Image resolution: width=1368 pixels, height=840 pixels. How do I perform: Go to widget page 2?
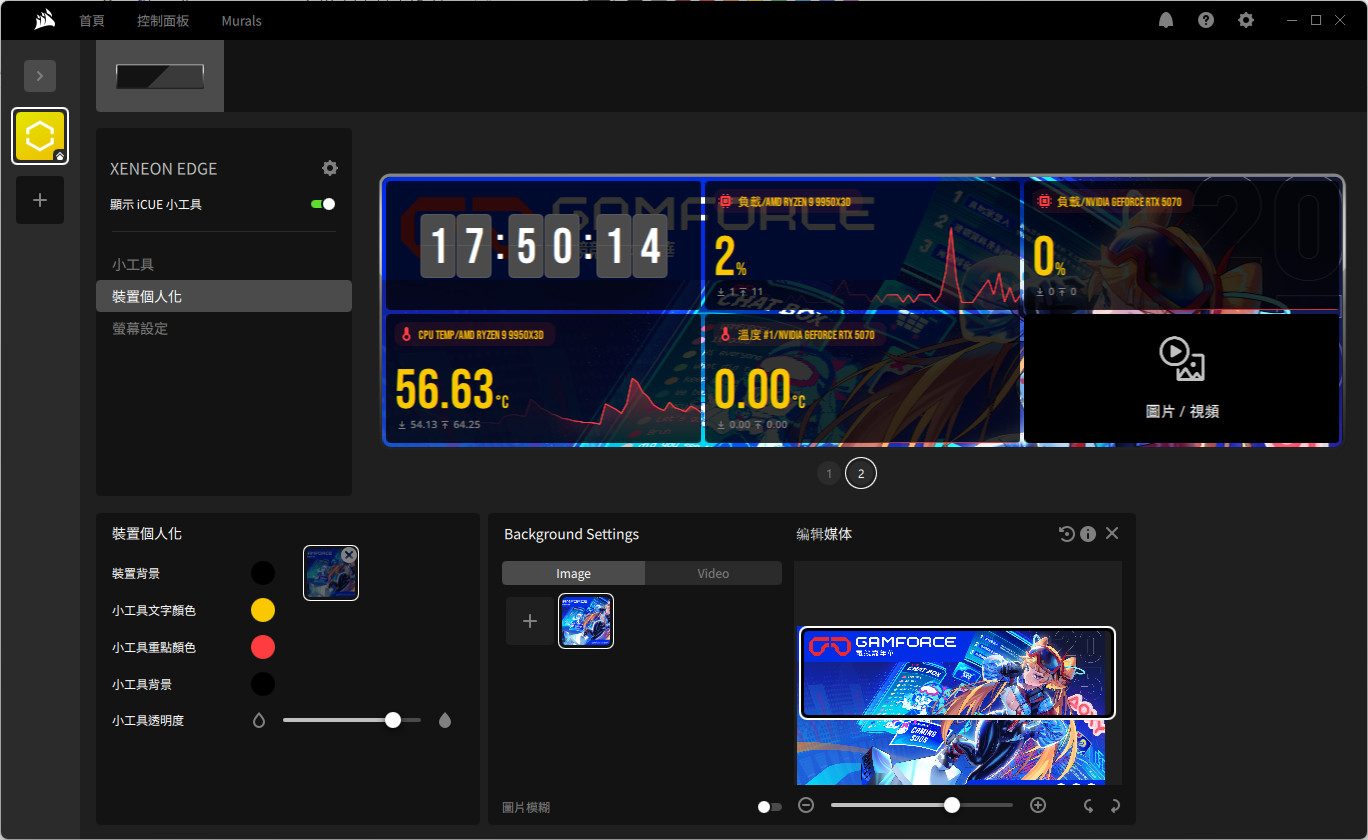tap(861, 473)
